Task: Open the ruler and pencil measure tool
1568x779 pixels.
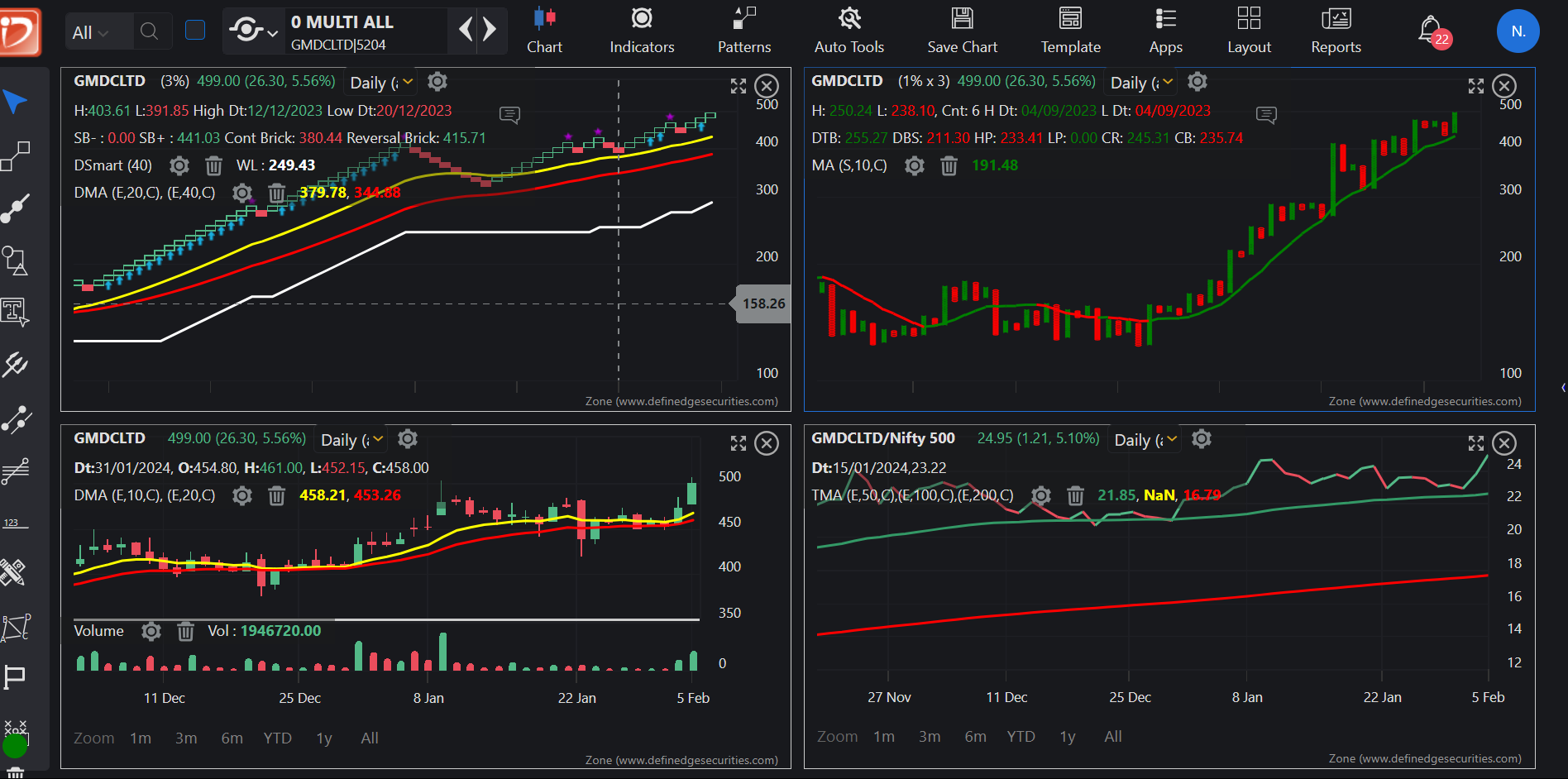Action: (14, 571)
